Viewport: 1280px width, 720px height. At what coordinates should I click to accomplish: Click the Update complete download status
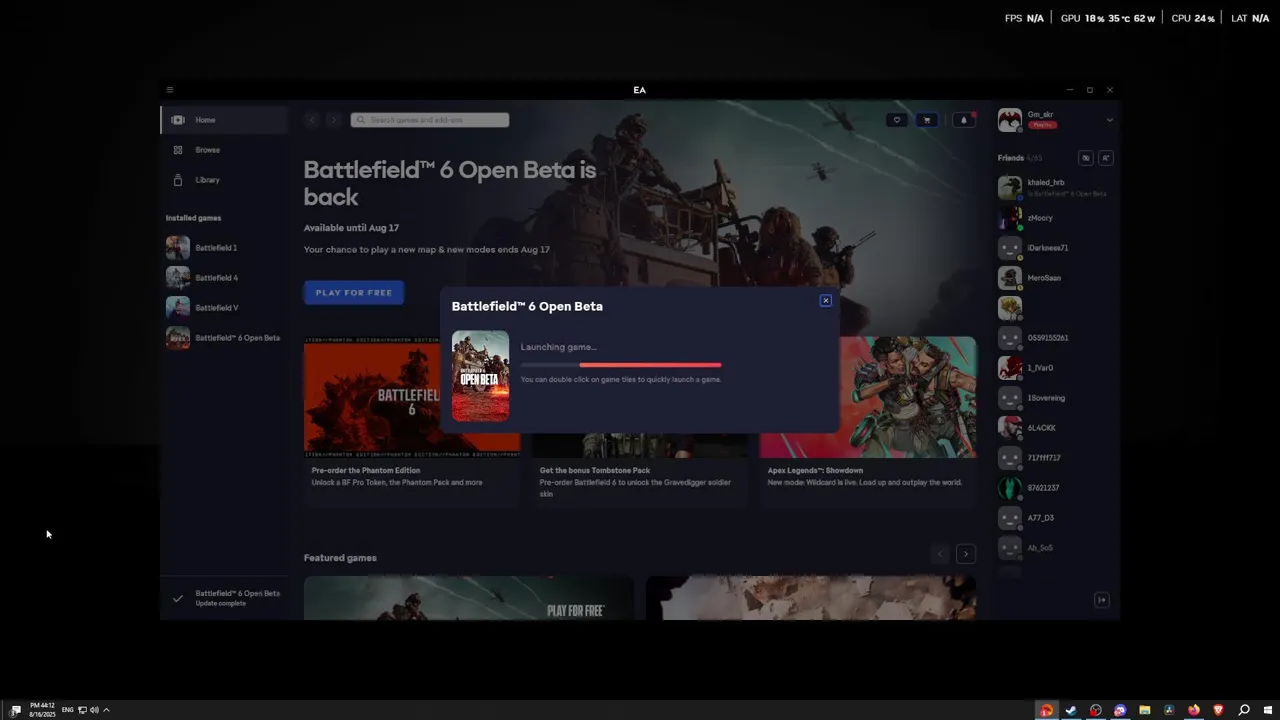tap(224, 598)
